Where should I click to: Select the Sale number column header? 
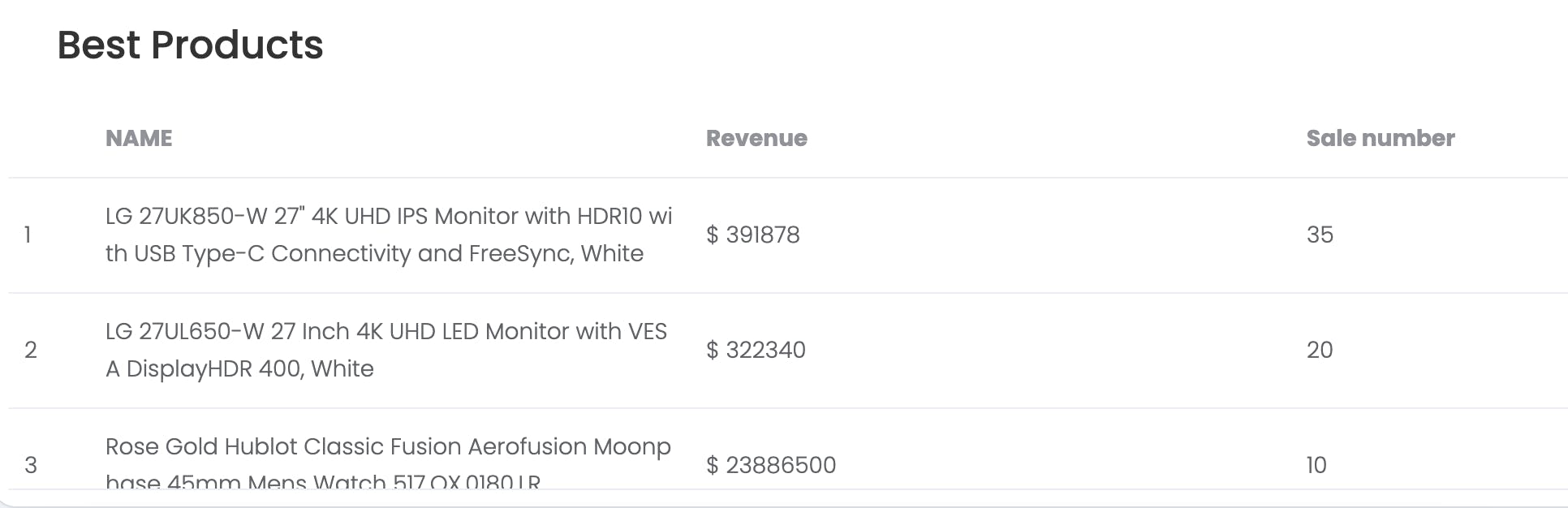click(x=1381, y=138)
